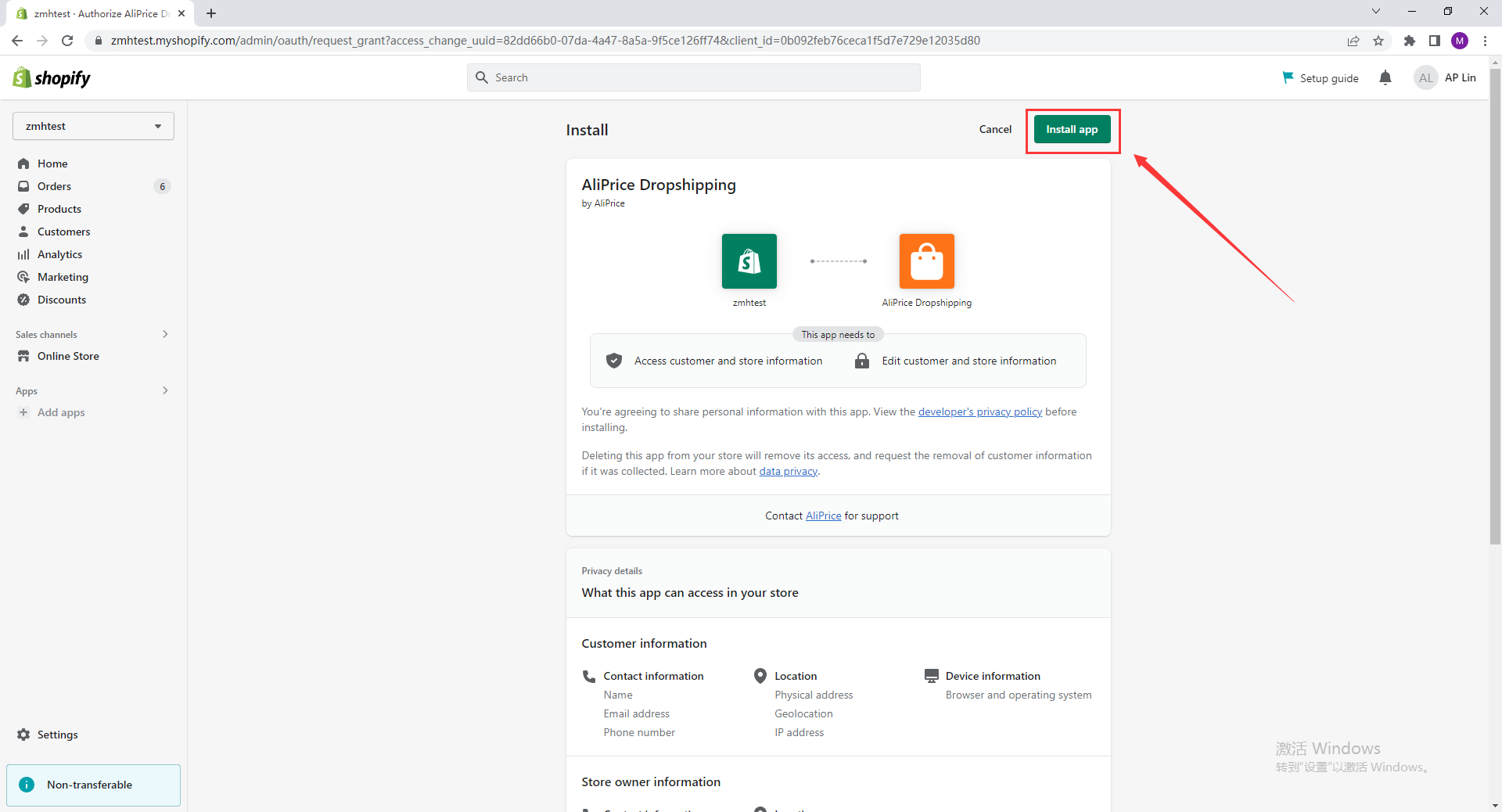This screenshot has width=1502, height=812.
Task: Open the Chrome profile M avatar
Action: 1460,41
